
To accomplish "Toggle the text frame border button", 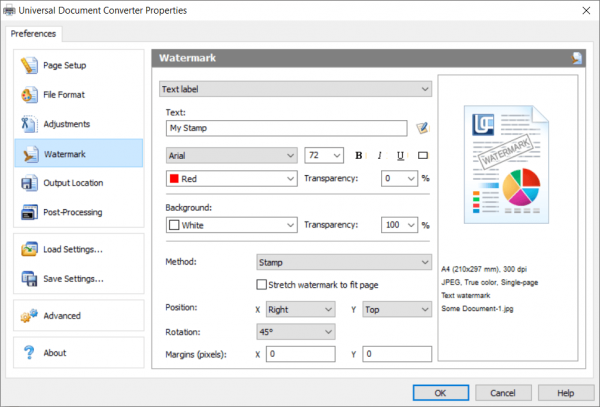I will 422,155.
